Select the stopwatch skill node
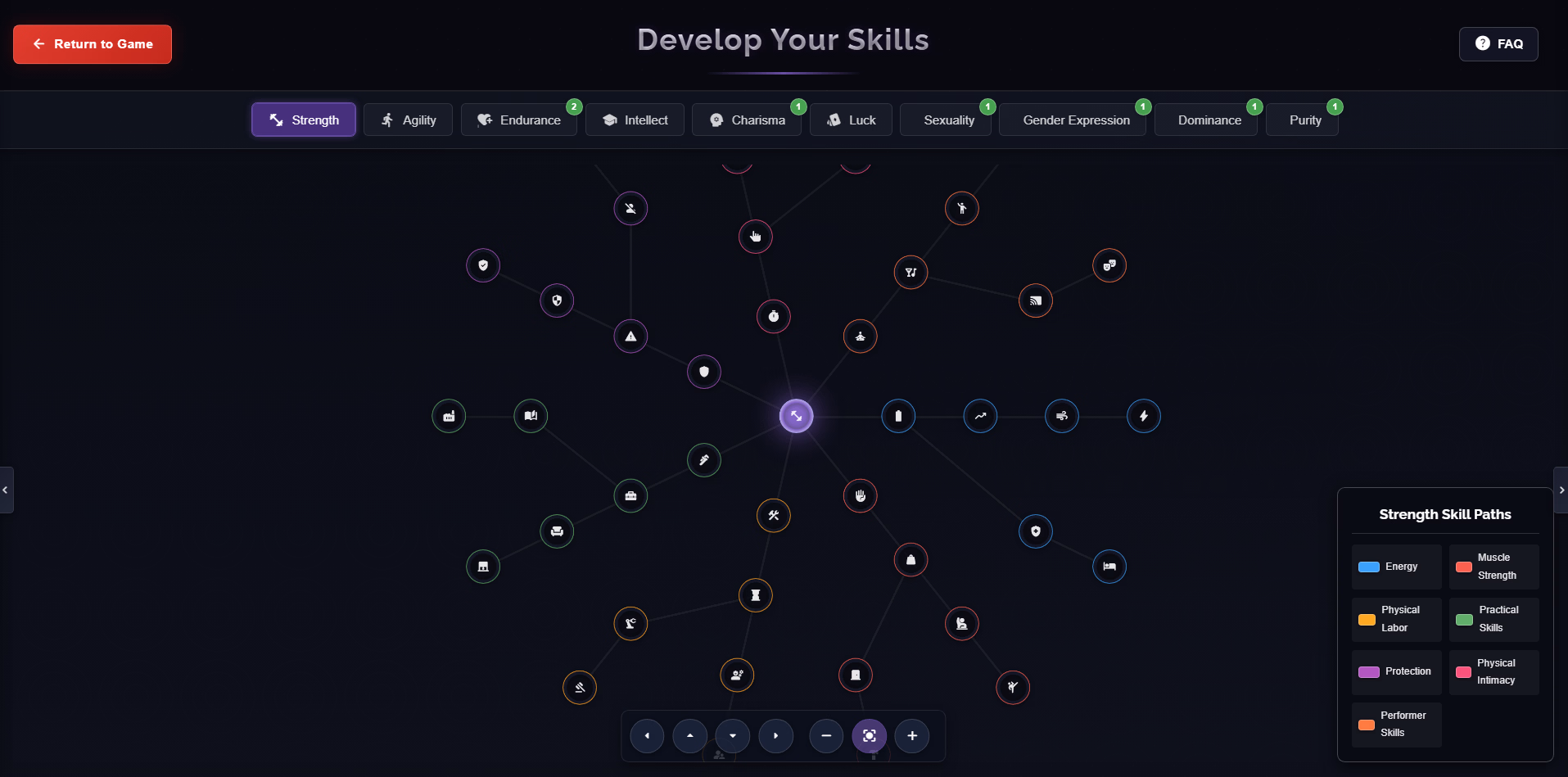1568x777 pixels. pyautogui.click(x=774, y=316)
